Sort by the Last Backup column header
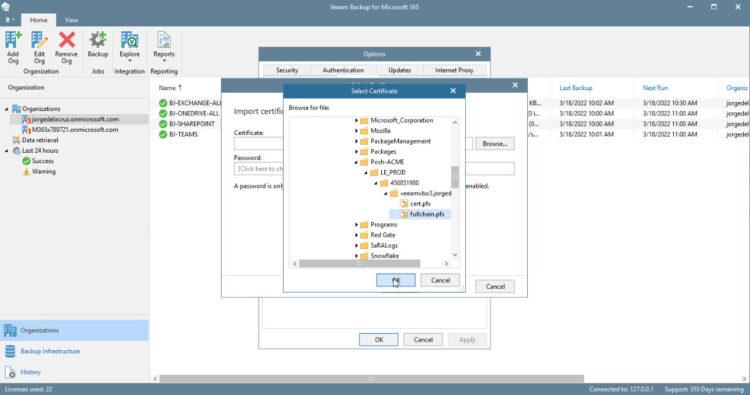The width and height of the screenshot is (750, 395). click(576, 88)
